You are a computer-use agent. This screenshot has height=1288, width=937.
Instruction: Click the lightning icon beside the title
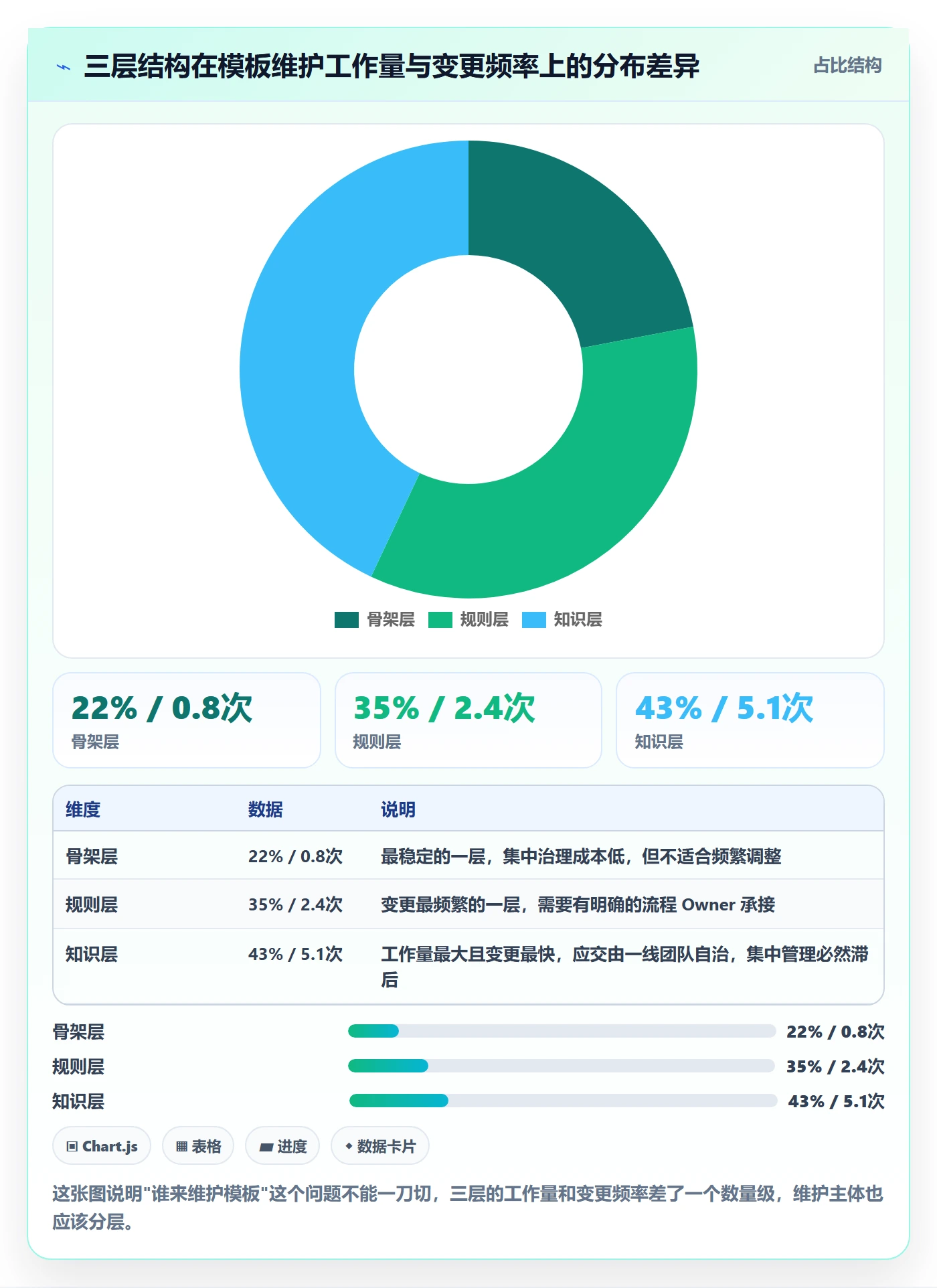[64, 67]
